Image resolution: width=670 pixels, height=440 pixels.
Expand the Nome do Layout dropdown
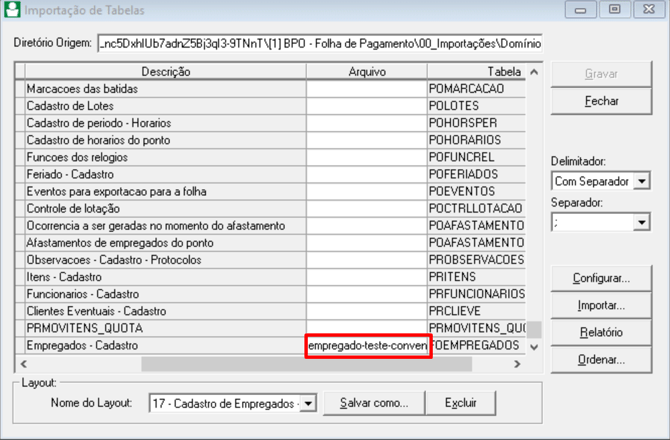coord(307,403)
